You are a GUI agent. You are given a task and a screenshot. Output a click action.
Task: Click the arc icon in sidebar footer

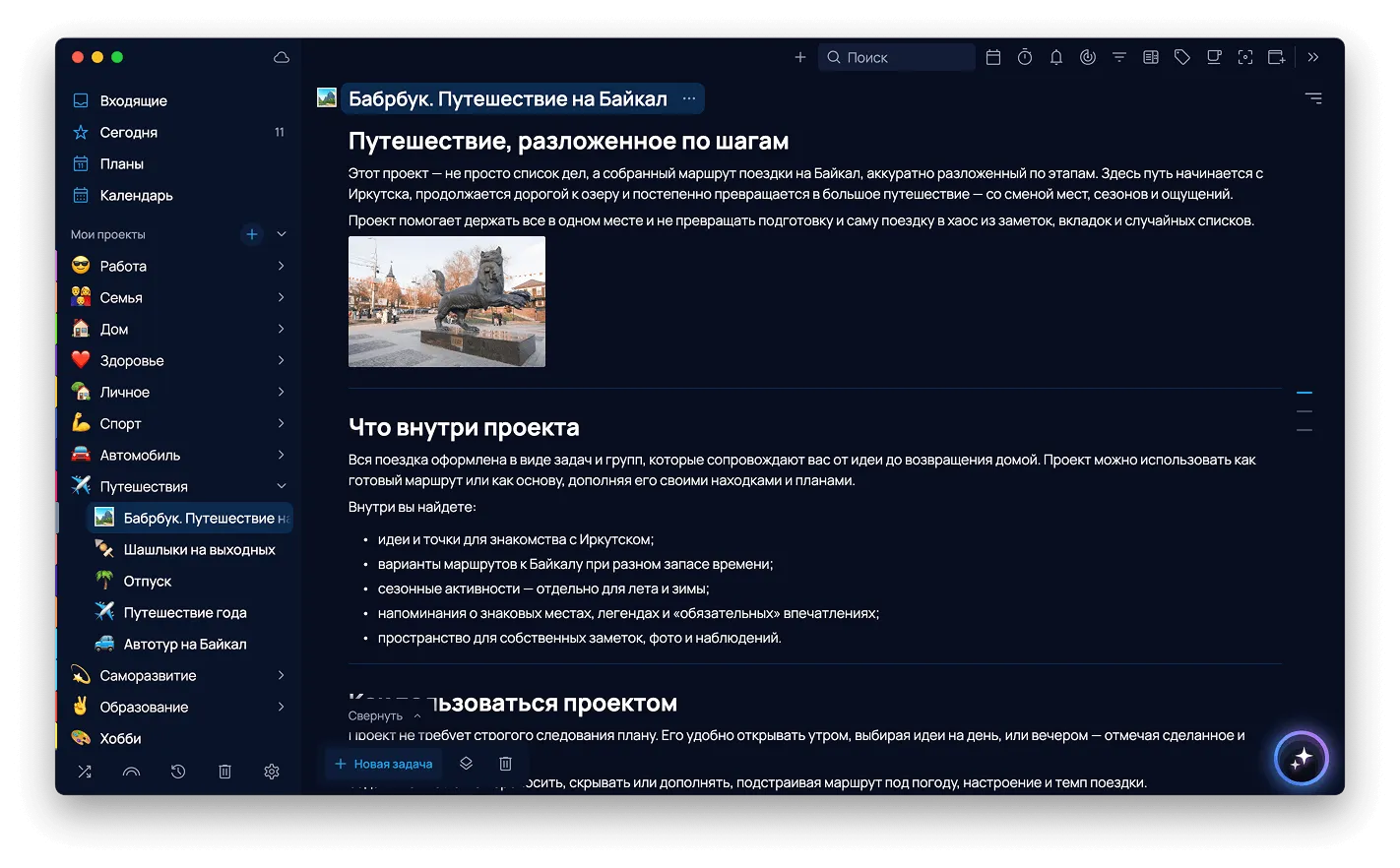[x=131, y=772]
